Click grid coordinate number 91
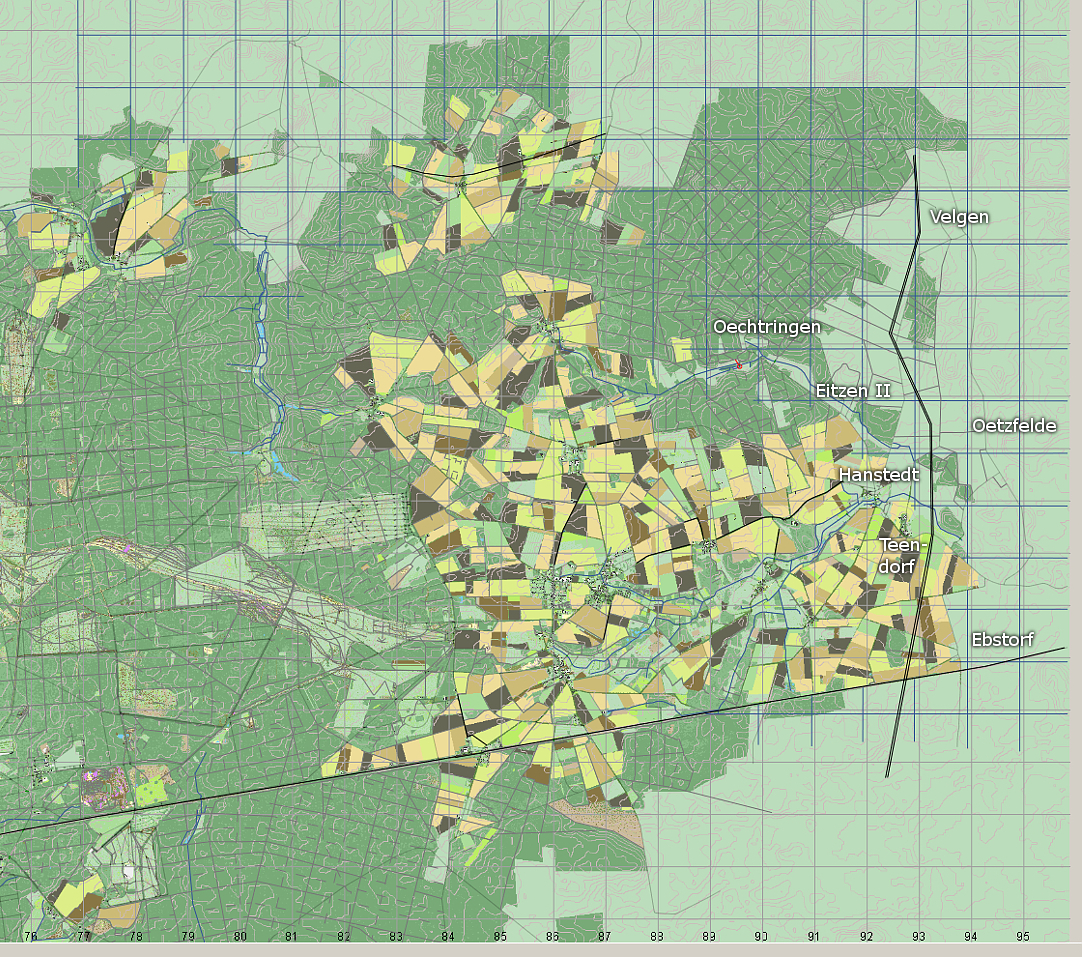The width and height of the screenshot is (1082, 957). click(814, 937)
